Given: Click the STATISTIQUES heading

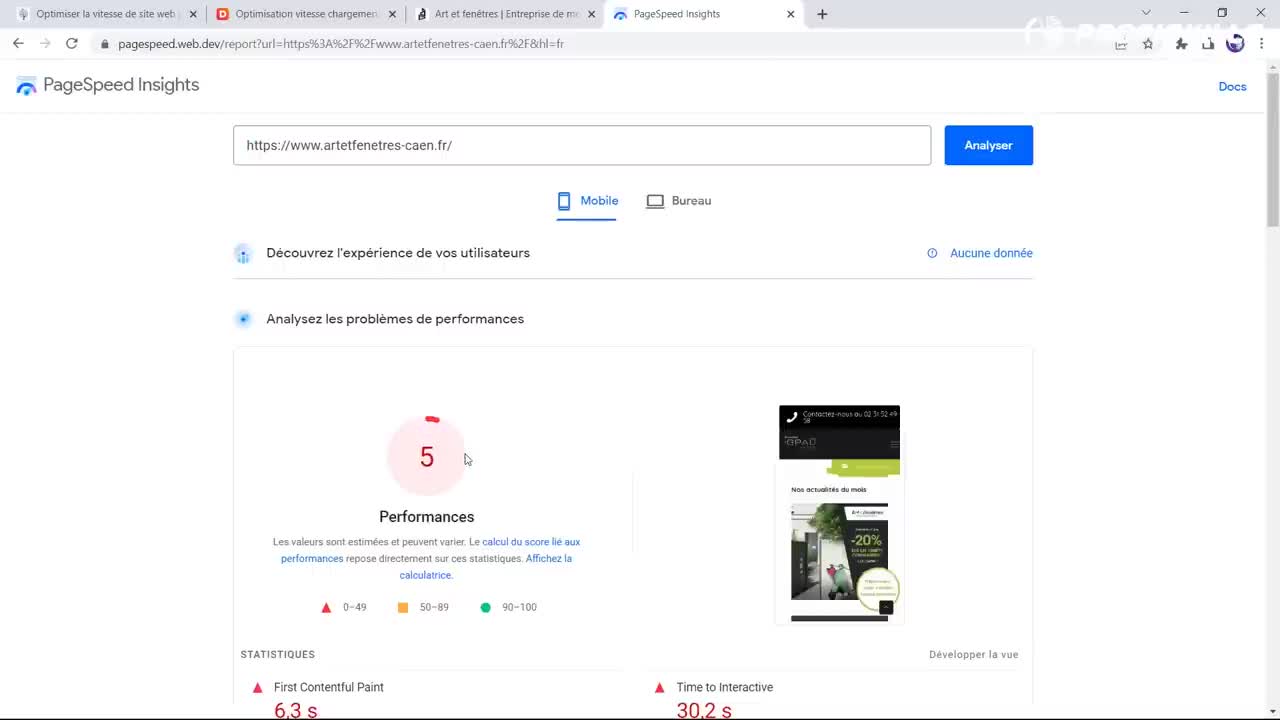Looking at the screenshot, I should [x=278, y=654].
